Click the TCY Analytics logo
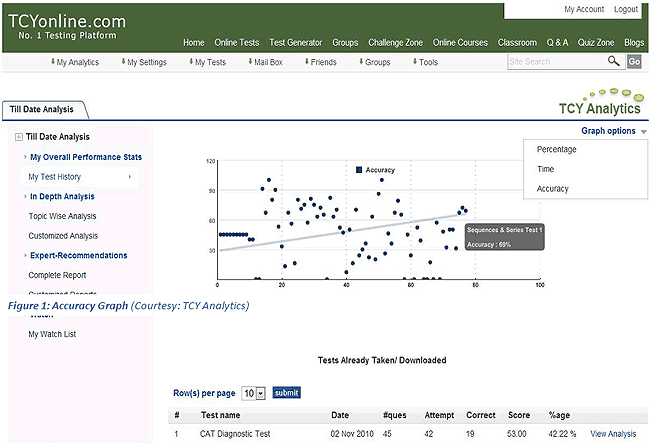Image resolution: width=650 pixels, height=447 pixels. 600,102
